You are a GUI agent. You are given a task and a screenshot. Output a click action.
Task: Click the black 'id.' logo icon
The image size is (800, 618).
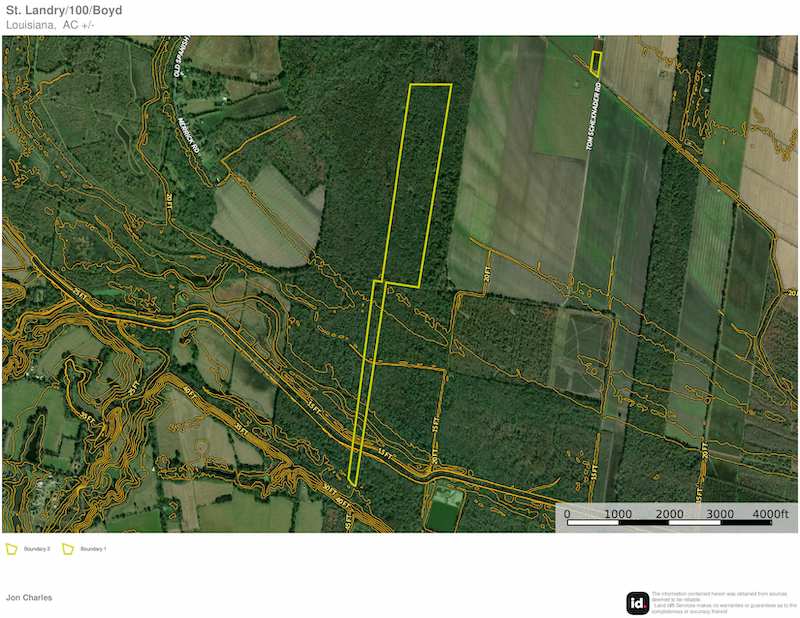point(637,603)
